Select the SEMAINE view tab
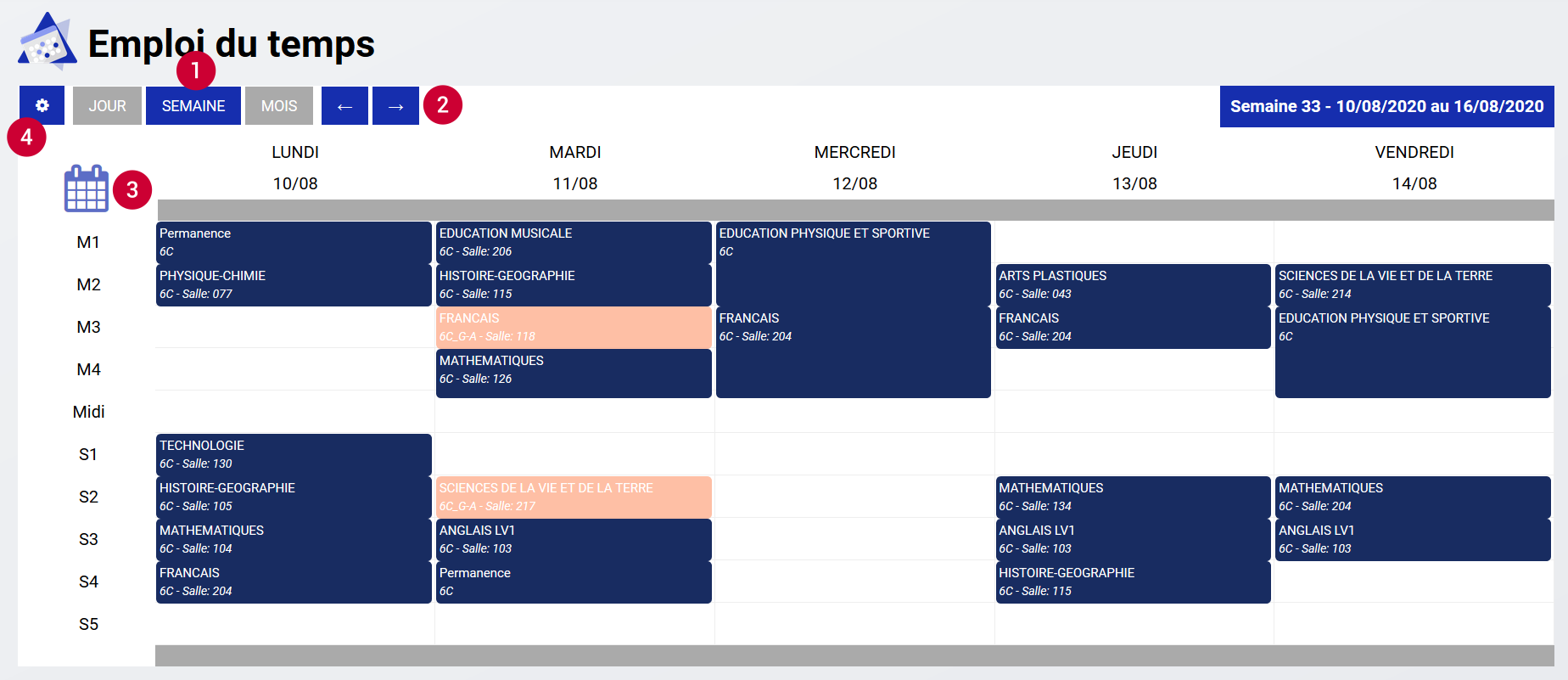1568x680 pixels. click(193, 106)
